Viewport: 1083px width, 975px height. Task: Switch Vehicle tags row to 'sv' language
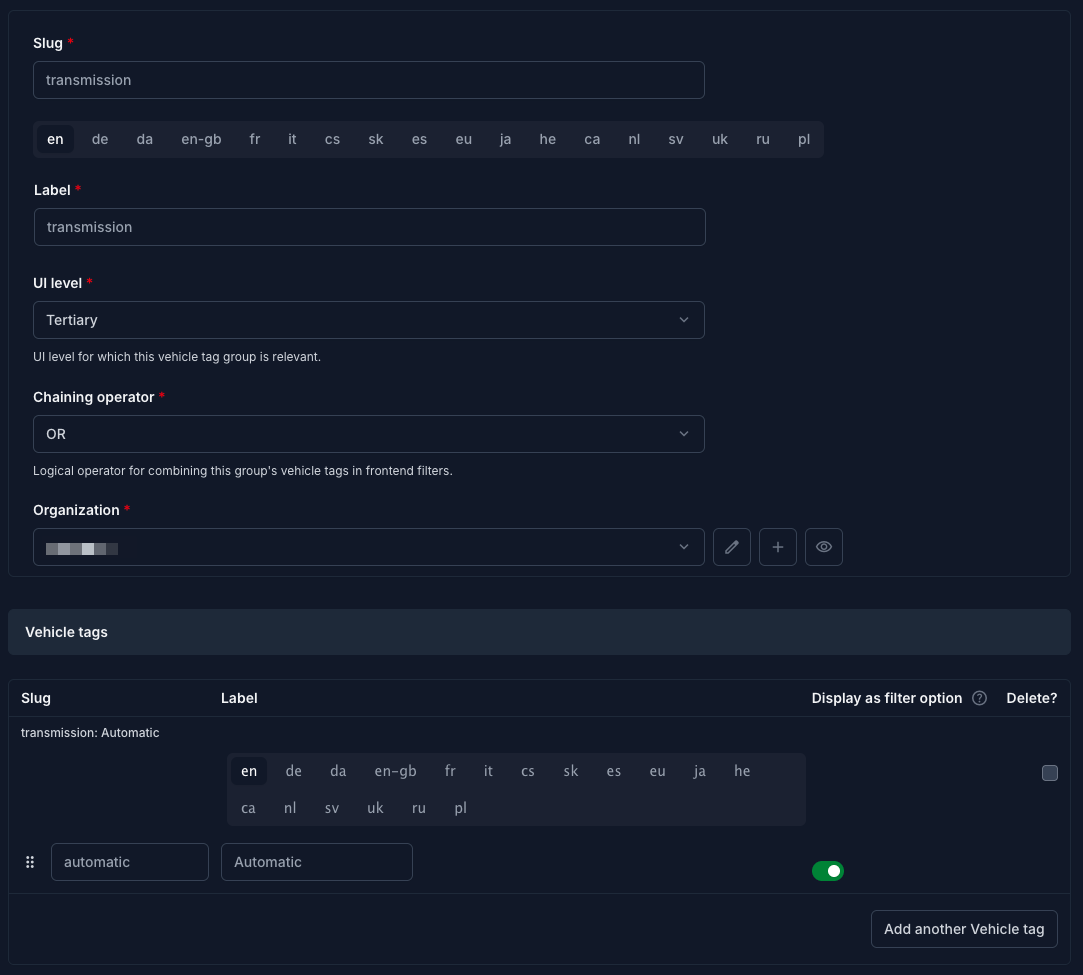(x=332, y=808)
